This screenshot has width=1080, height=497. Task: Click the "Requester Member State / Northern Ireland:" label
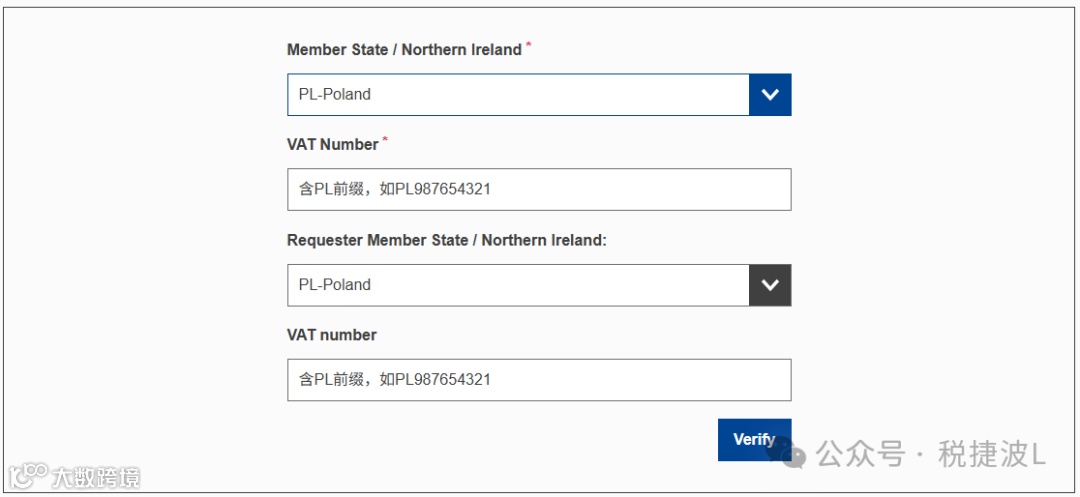click(x=447, y=240)
